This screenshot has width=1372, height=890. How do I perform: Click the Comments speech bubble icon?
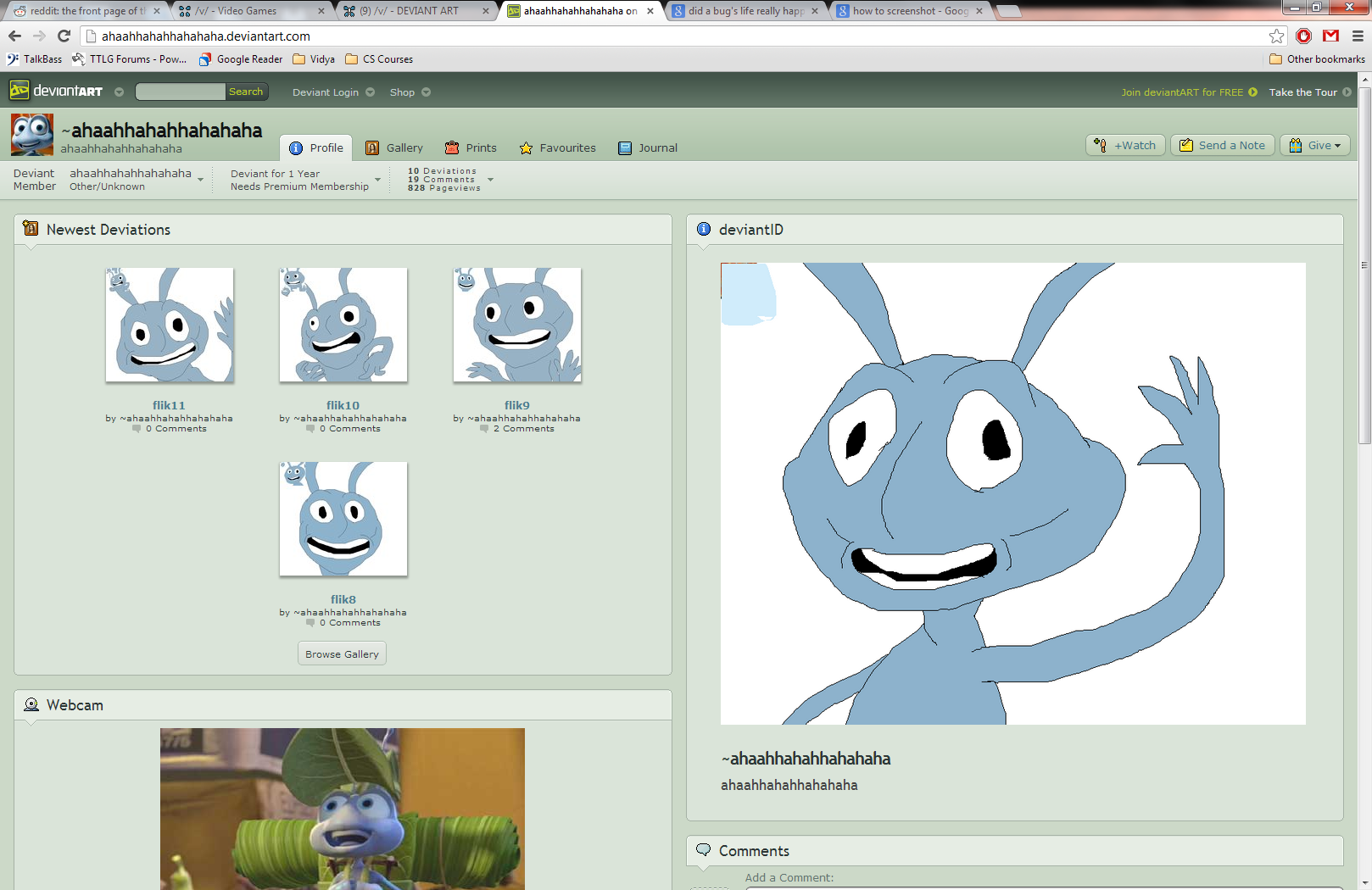click(x=703, y=850)
